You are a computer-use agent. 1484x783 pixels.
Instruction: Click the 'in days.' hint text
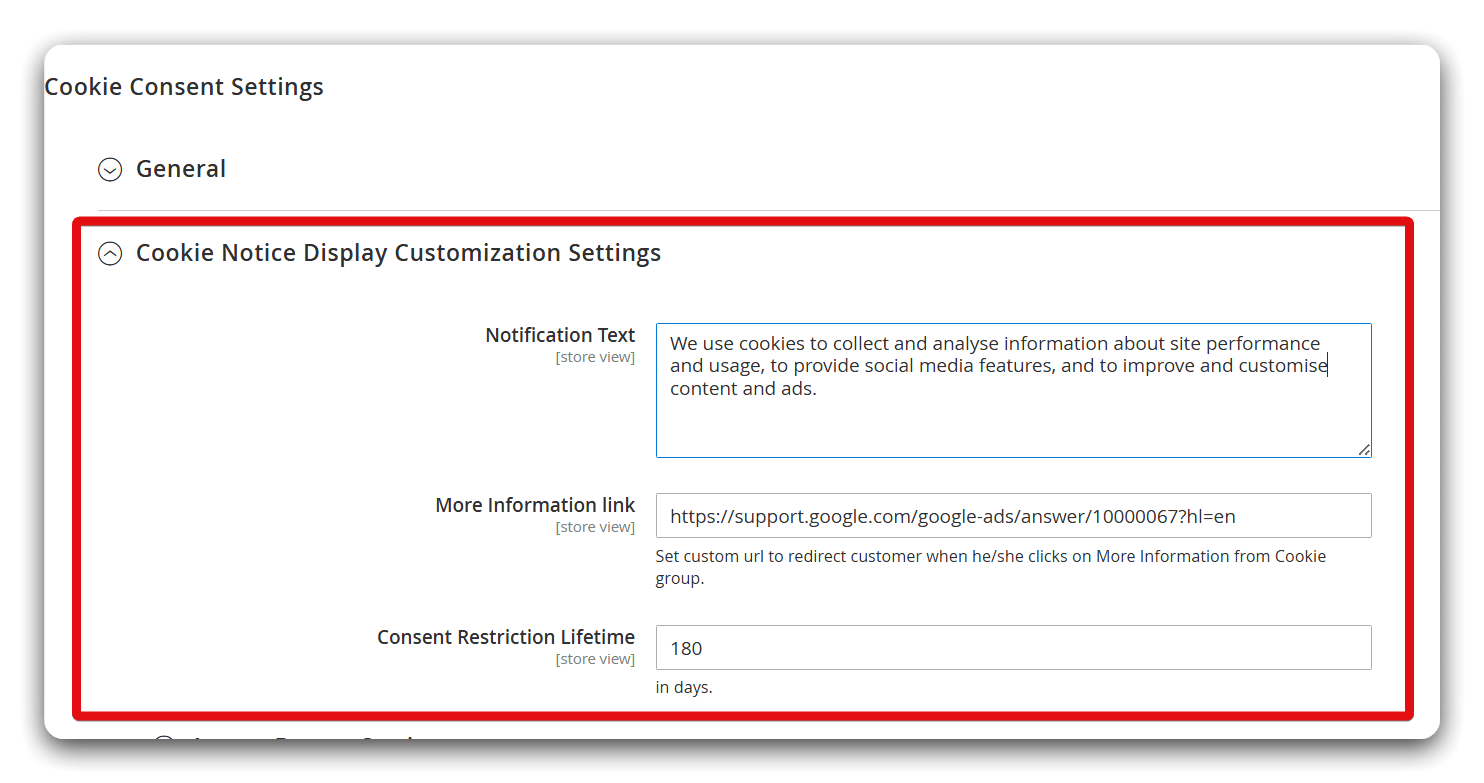pyautogui.click(x=684, y=687)
